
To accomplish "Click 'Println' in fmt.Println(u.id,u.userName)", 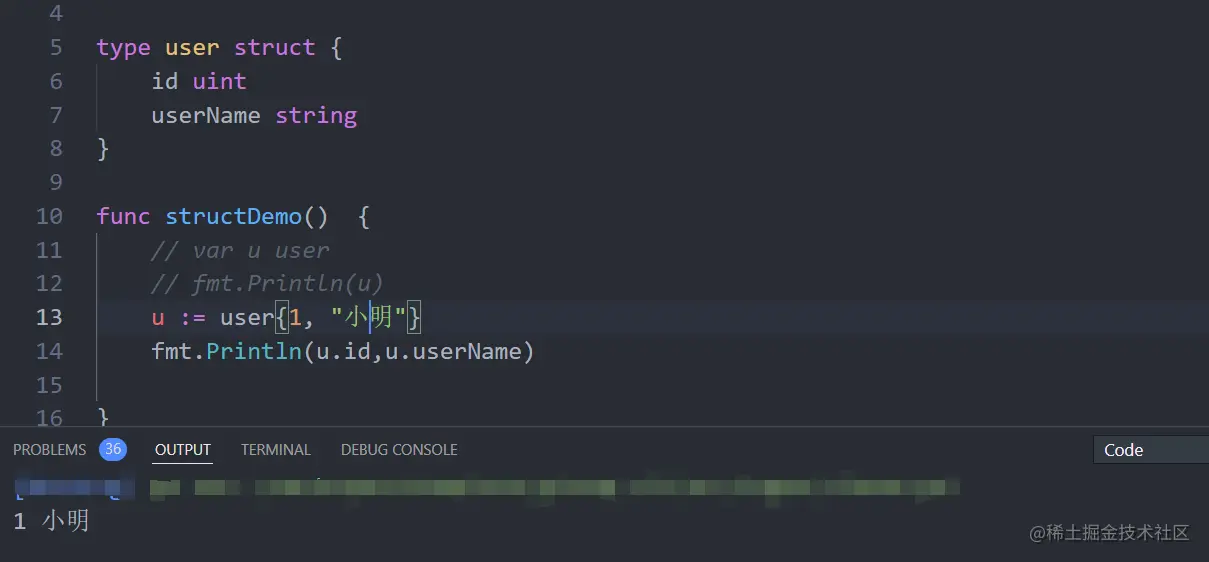I will pos(254,351).
